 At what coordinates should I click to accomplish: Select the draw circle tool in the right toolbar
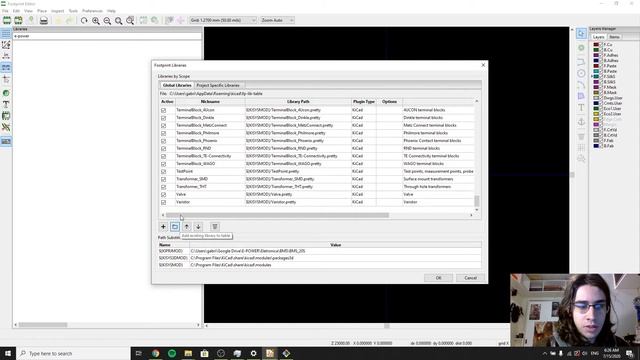coord(581,73)
